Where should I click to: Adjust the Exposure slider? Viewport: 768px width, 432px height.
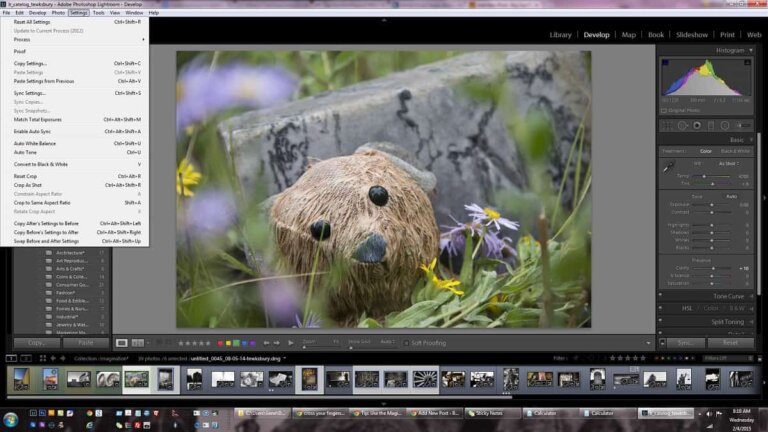tap(712, 205)
